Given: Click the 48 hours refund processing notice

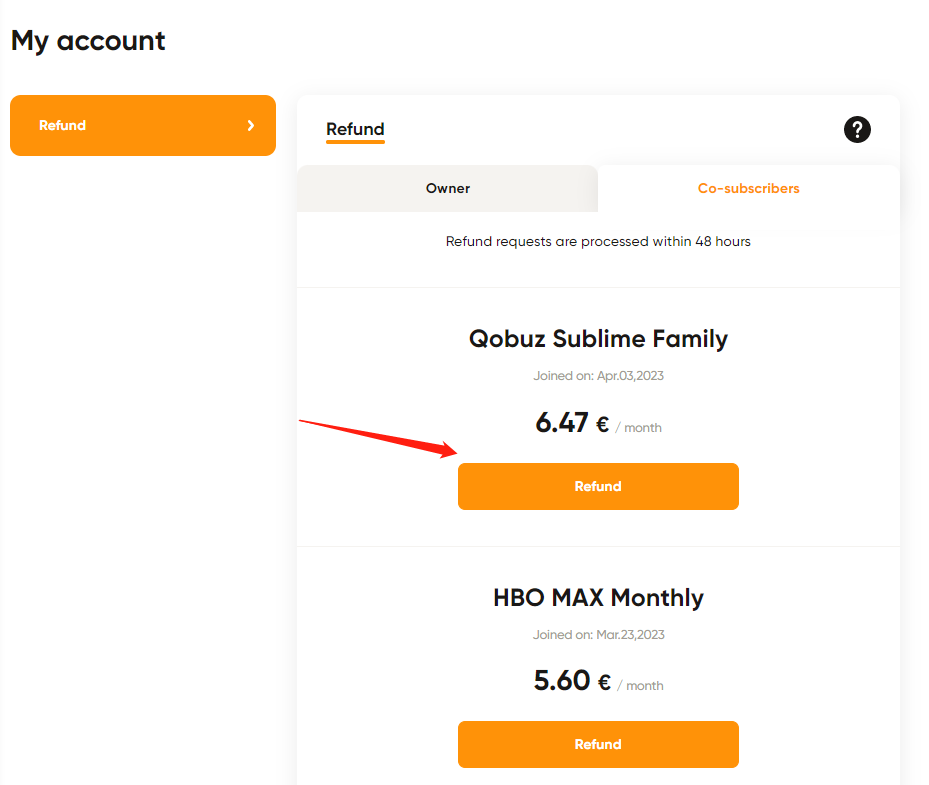Looking at the screenshot, I should pos(598,242).
